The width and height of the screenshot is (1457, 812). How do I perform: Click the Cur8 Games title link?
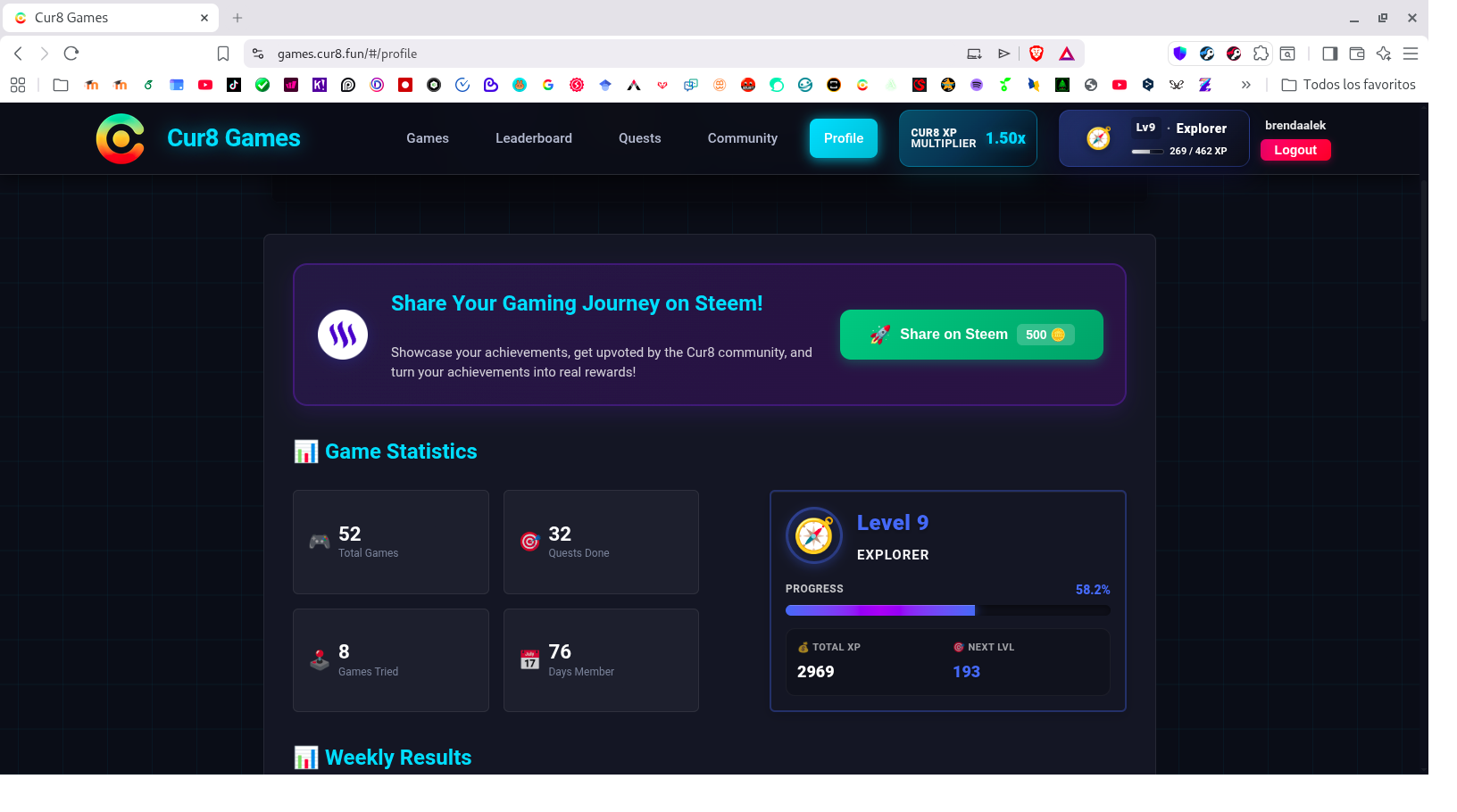tap(234, 138)
